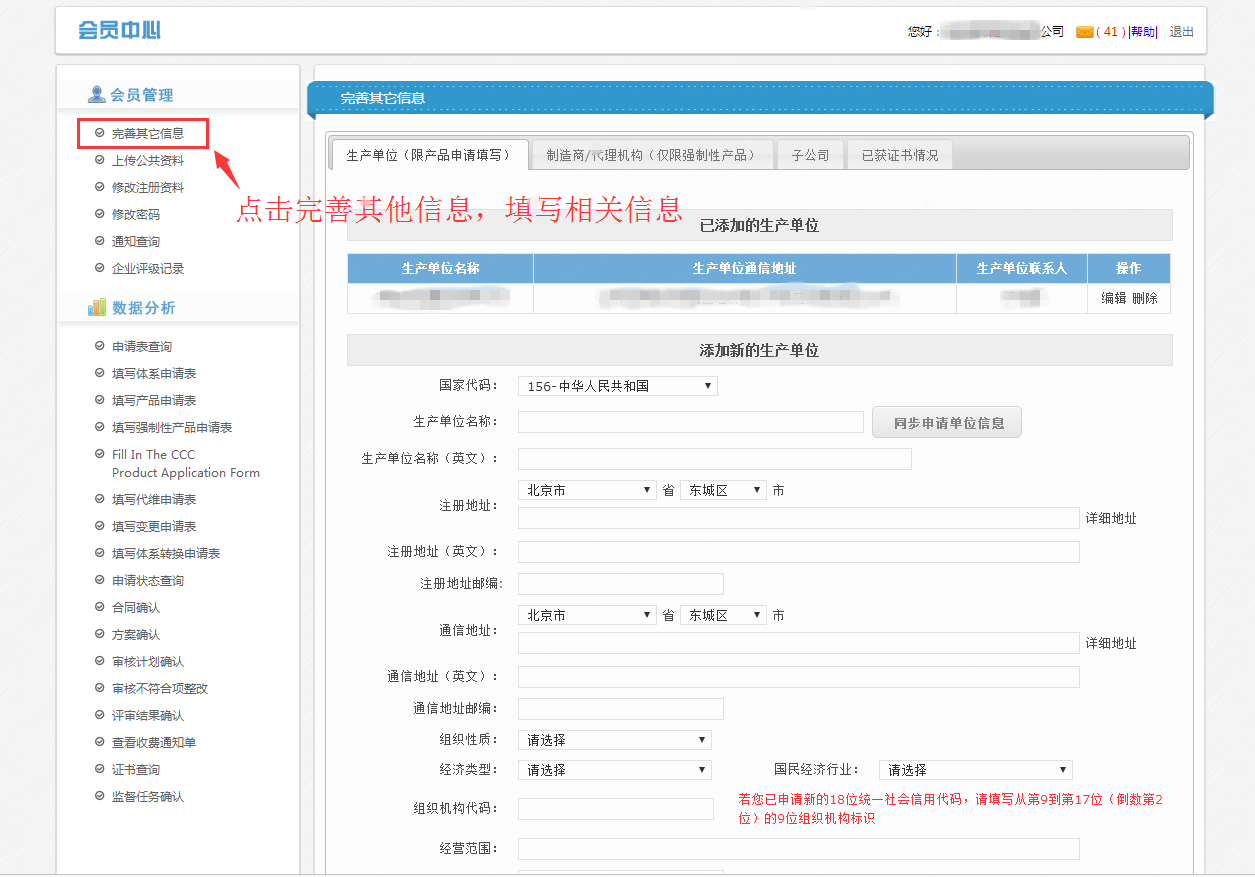Image resolution: width=1255 pixels, height=877 pixels.
Task: Click bullet icon beside 修改密码
Action: click(x=99, y=214)
